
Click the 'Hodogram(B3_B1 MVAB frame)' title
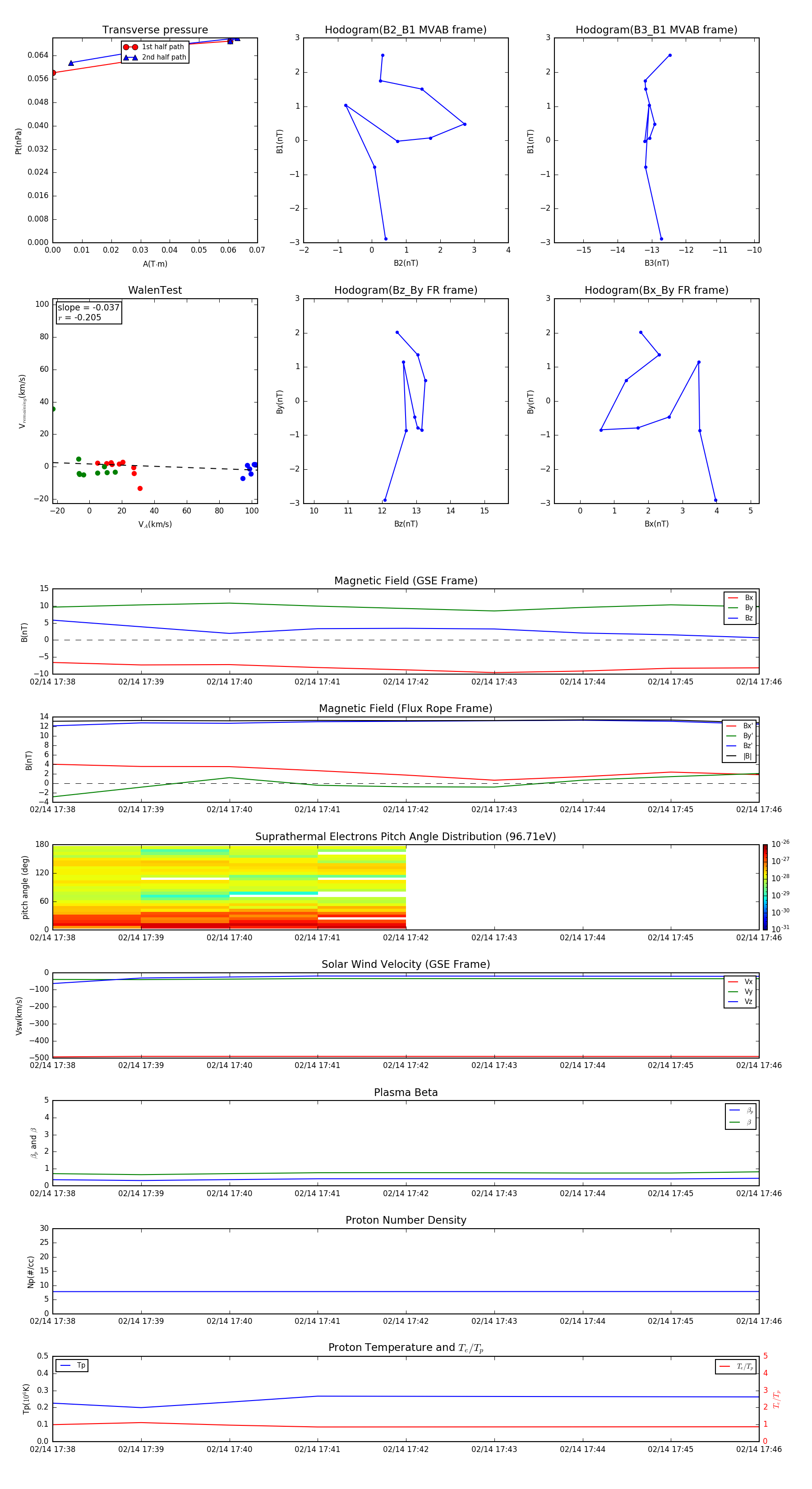(x=656, y=30)
